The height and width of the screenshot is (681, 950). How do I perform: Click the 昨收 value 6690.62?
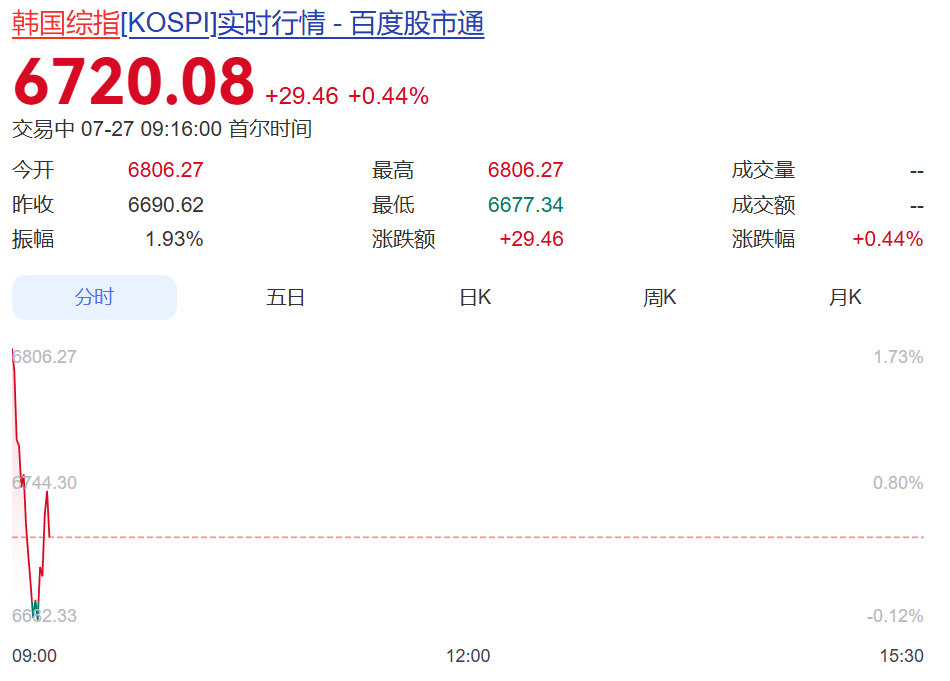tap(165, 205)
